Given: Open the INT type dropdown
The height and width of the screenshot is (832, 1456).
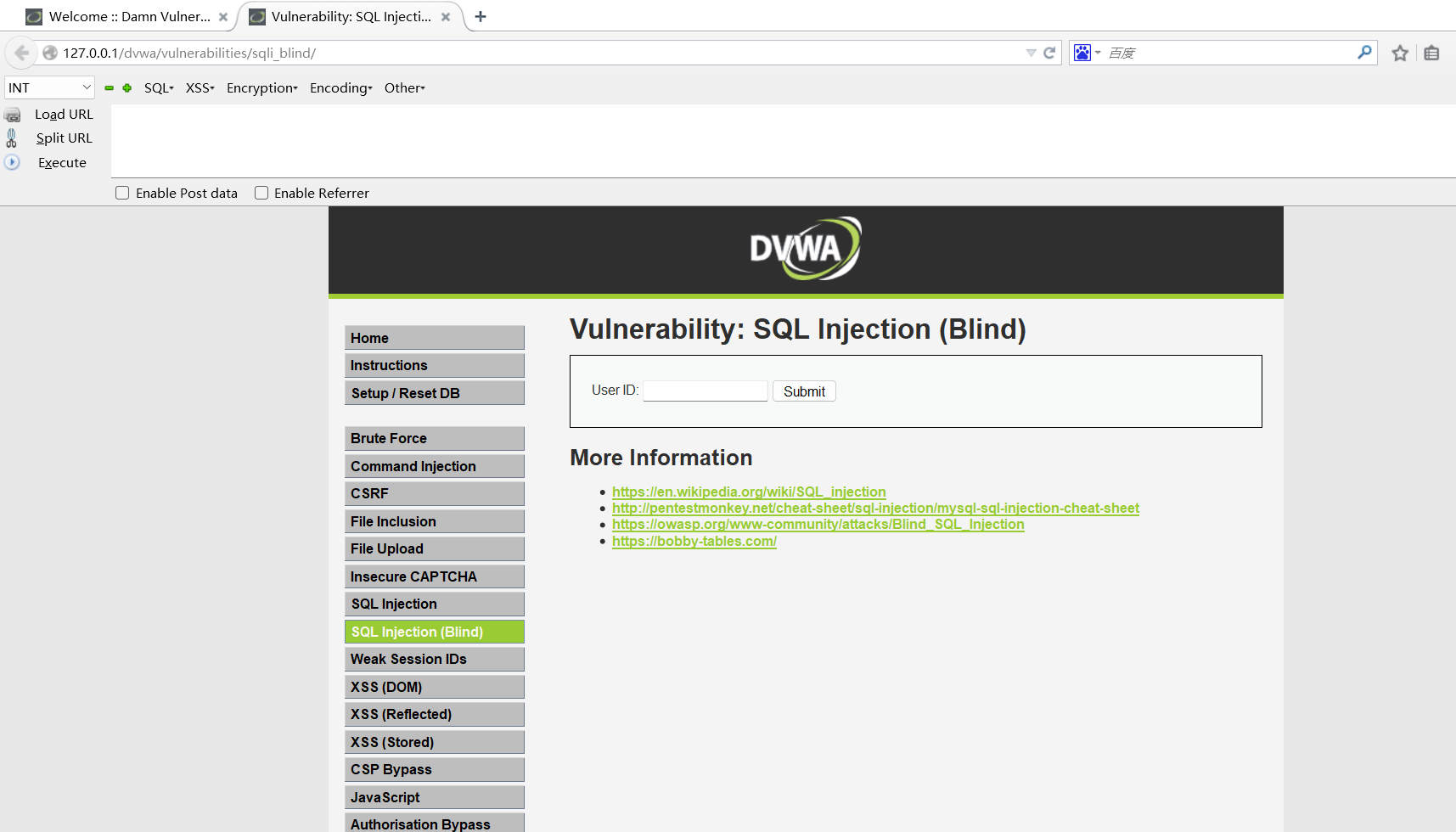Looking at the screenshot, I should coord(50,87).
